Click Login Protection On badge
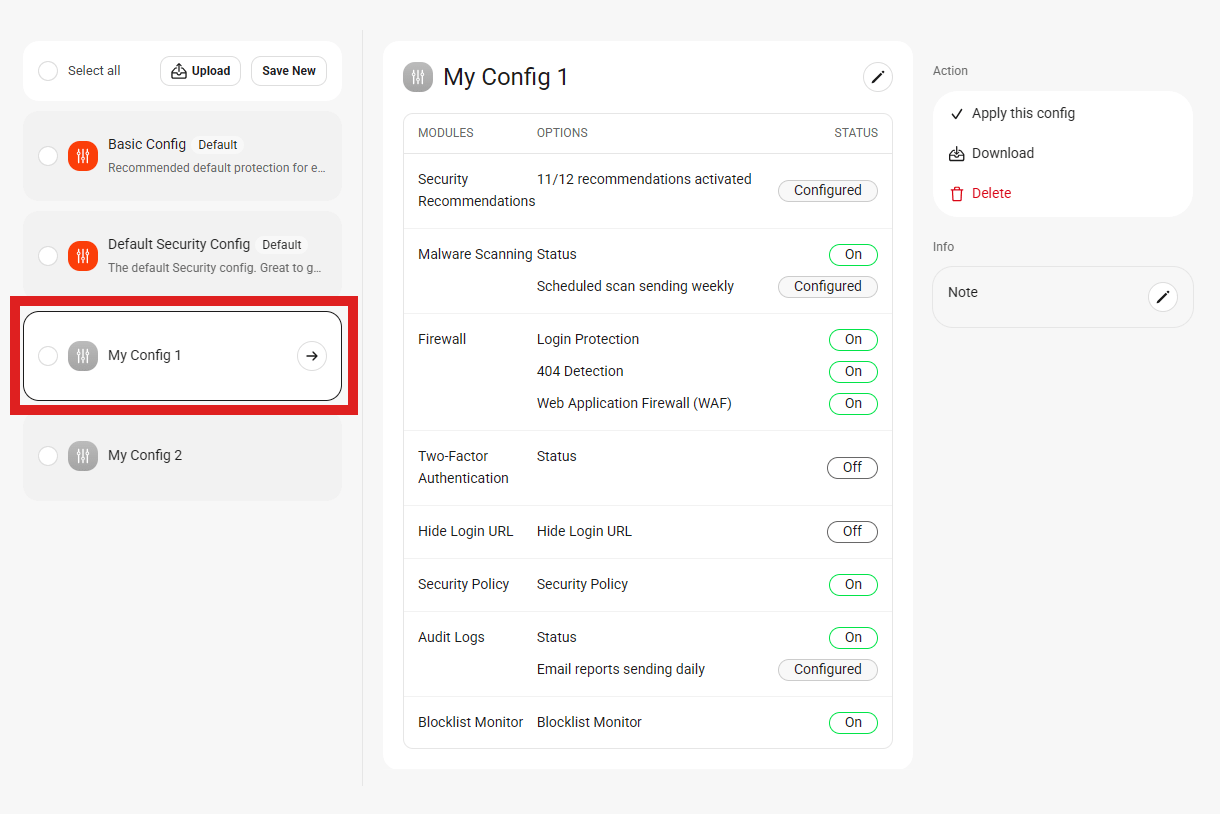1220x814 pixels. pos(853,340)
